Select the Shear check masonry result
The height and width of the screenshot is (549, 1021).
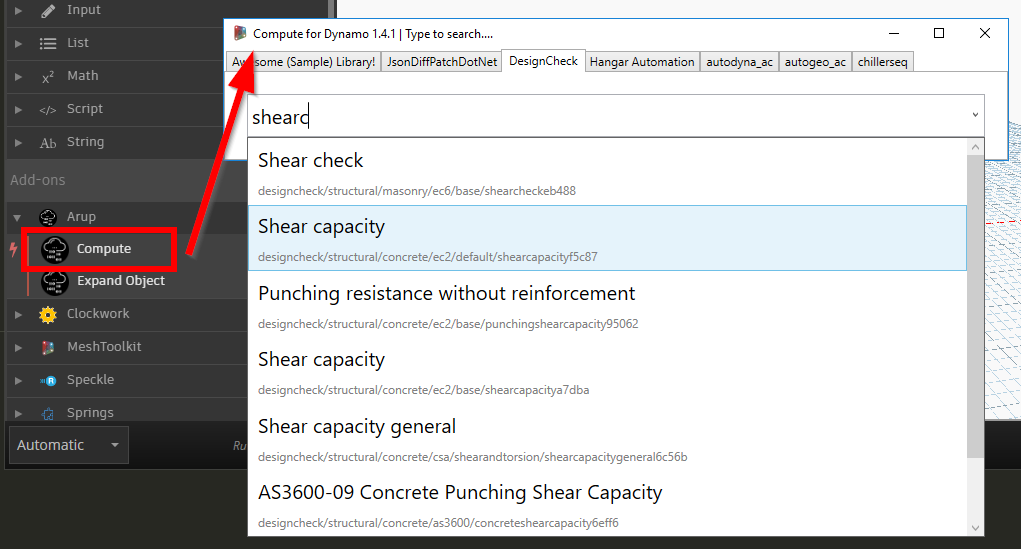[x=607, y=172]
